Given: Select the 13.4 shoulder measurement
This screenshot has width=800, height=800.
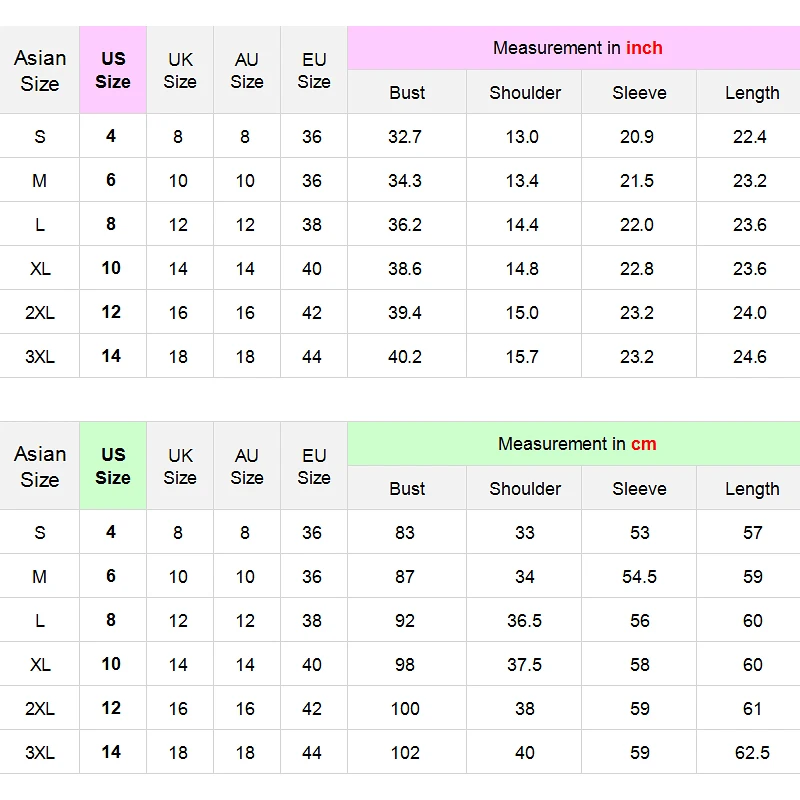Looking at the screenshot, I should pos(522,181).
